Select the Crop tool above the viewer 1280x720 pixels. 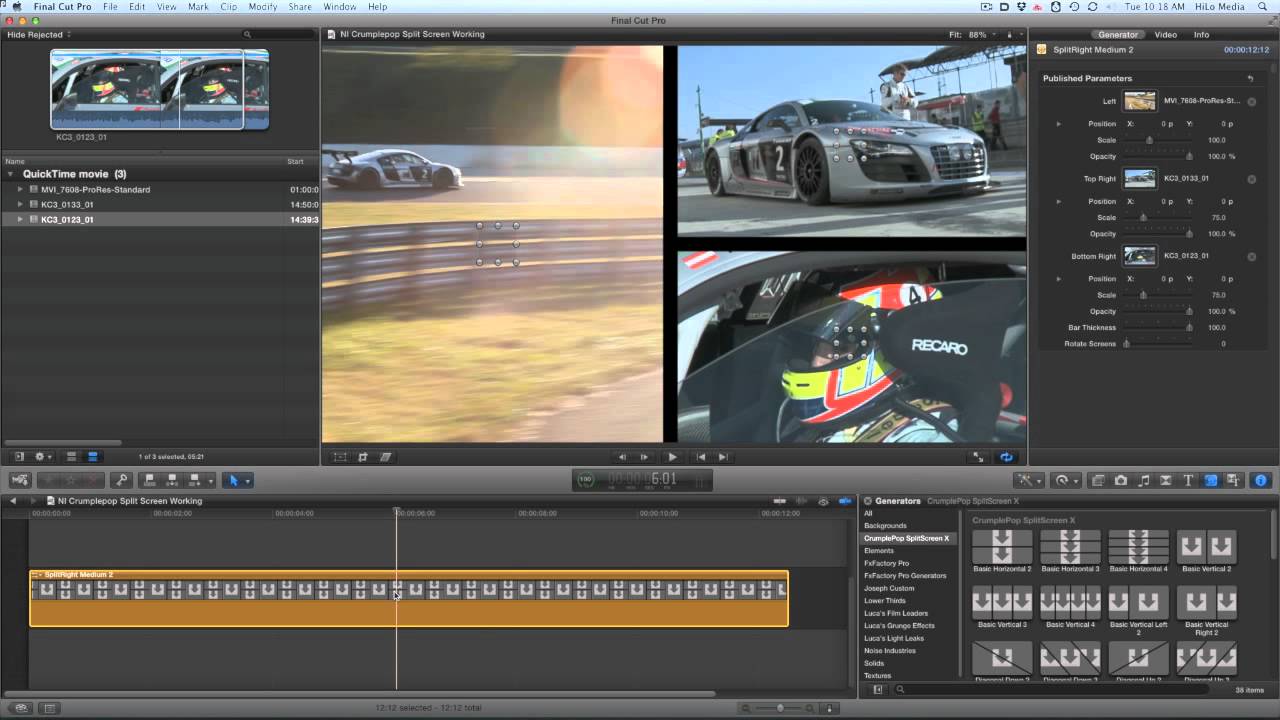coord(363,456)
